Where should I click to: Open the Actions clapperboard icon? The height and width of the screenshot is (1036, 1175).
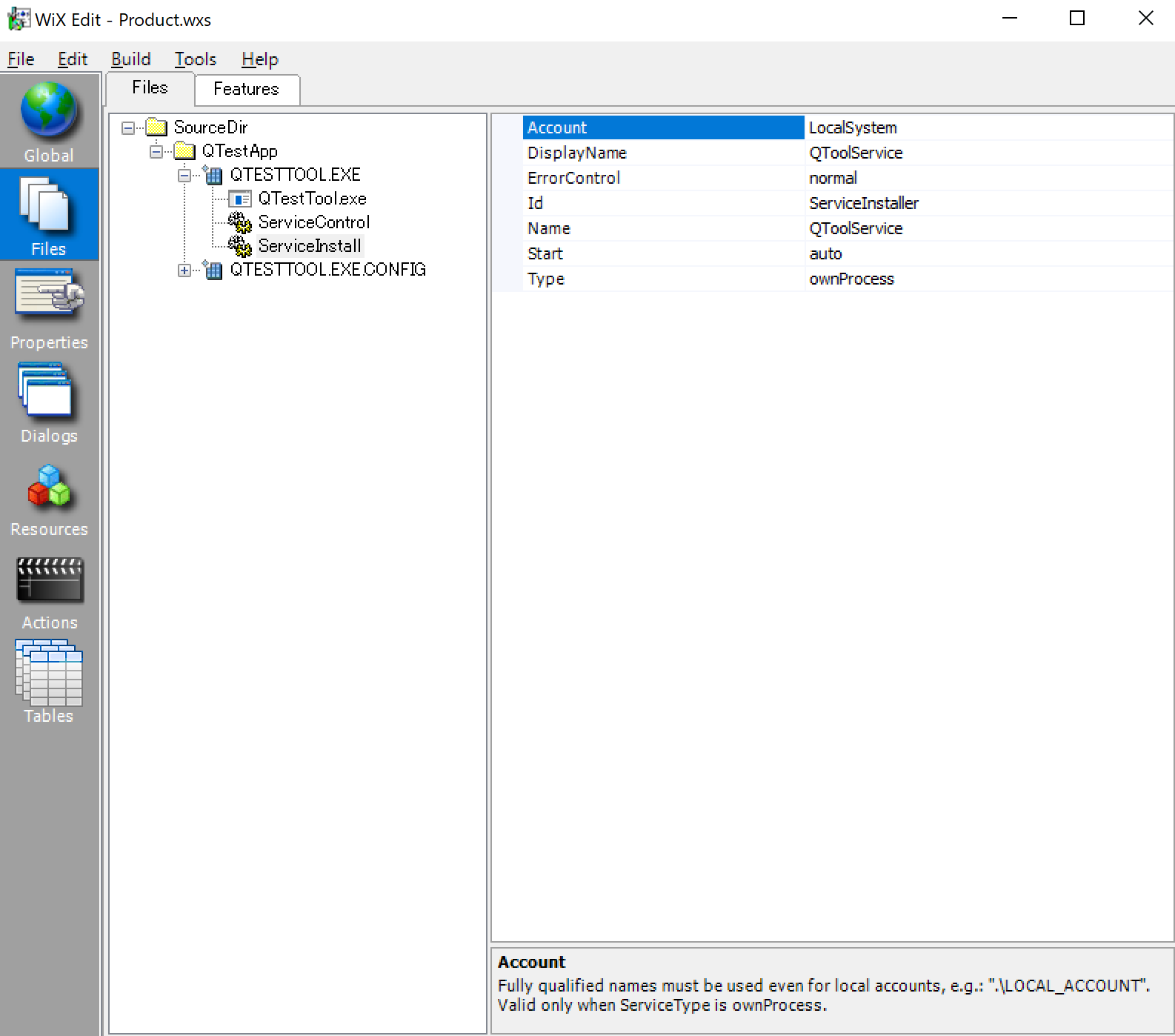50,580
